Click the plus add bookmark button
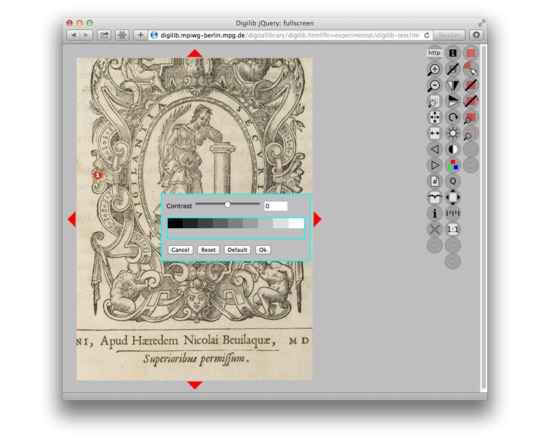550x440 pixels. coord(140,35)
